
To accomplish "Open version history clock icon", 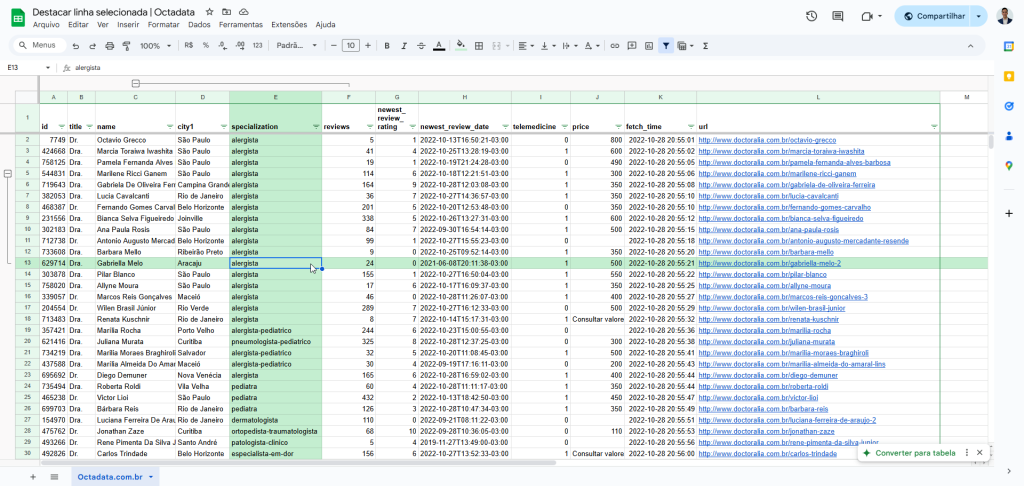I will click(x=811, y=16).
